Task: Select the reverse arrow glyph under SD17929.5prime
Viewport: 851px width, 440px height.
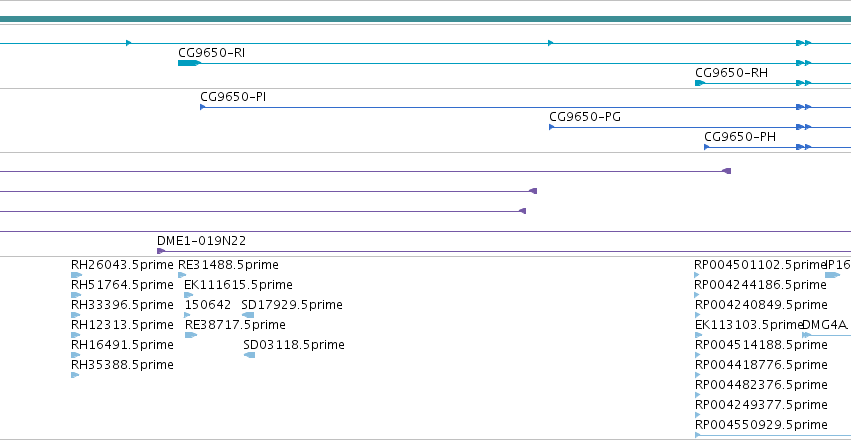Action: point(247,315)
